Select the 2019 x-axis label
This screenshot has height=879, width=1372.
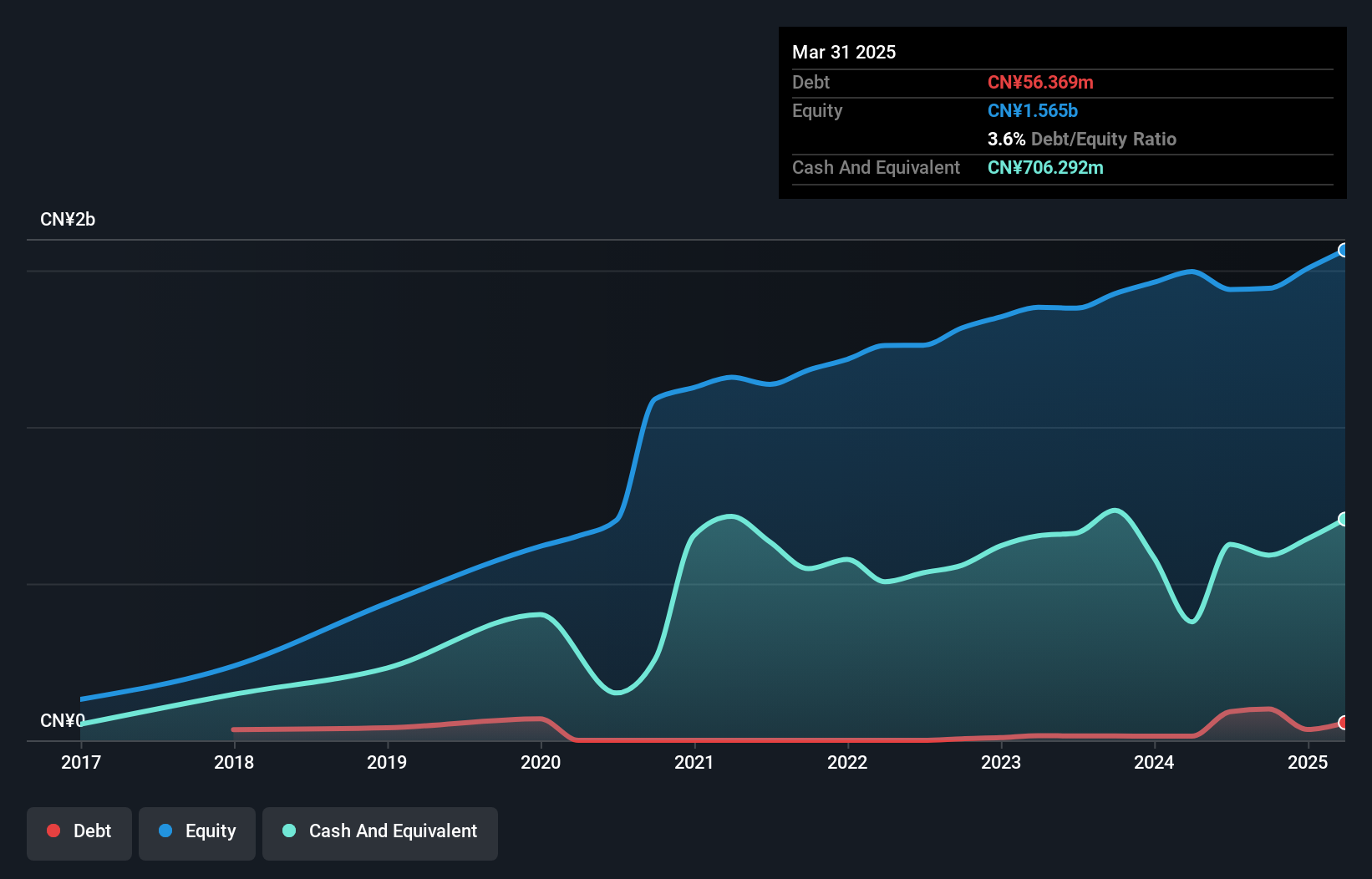(387, 762)
